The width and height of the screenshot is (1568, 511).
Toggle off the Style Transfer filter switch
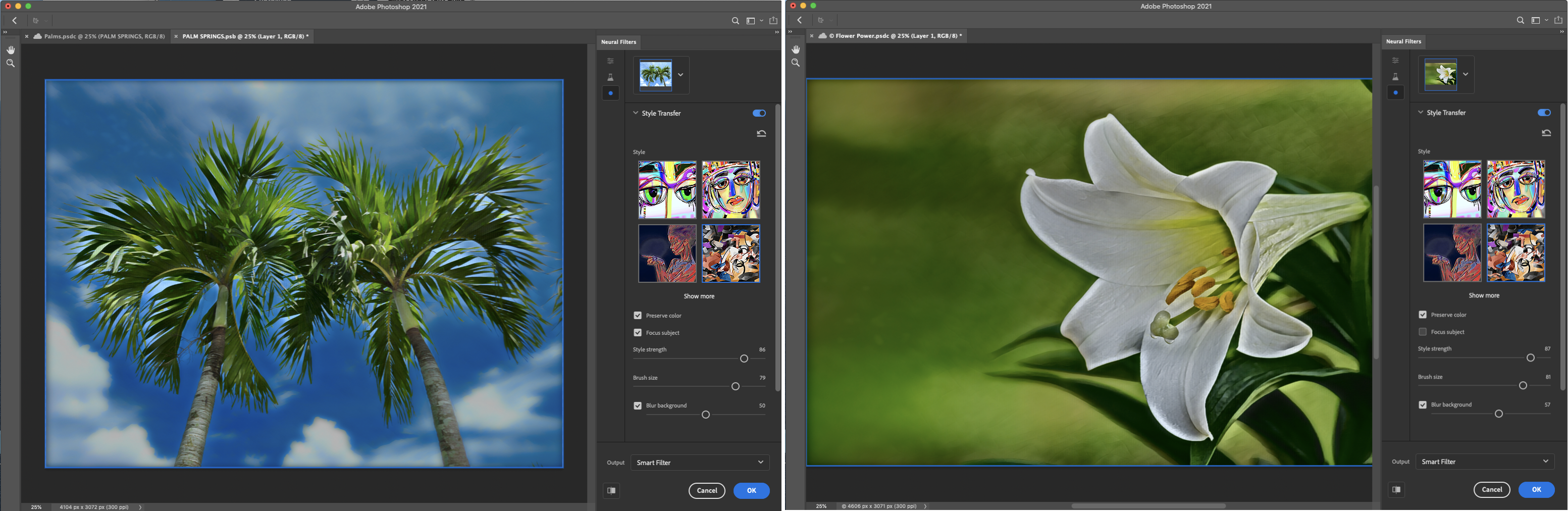(x=759, y=113)
